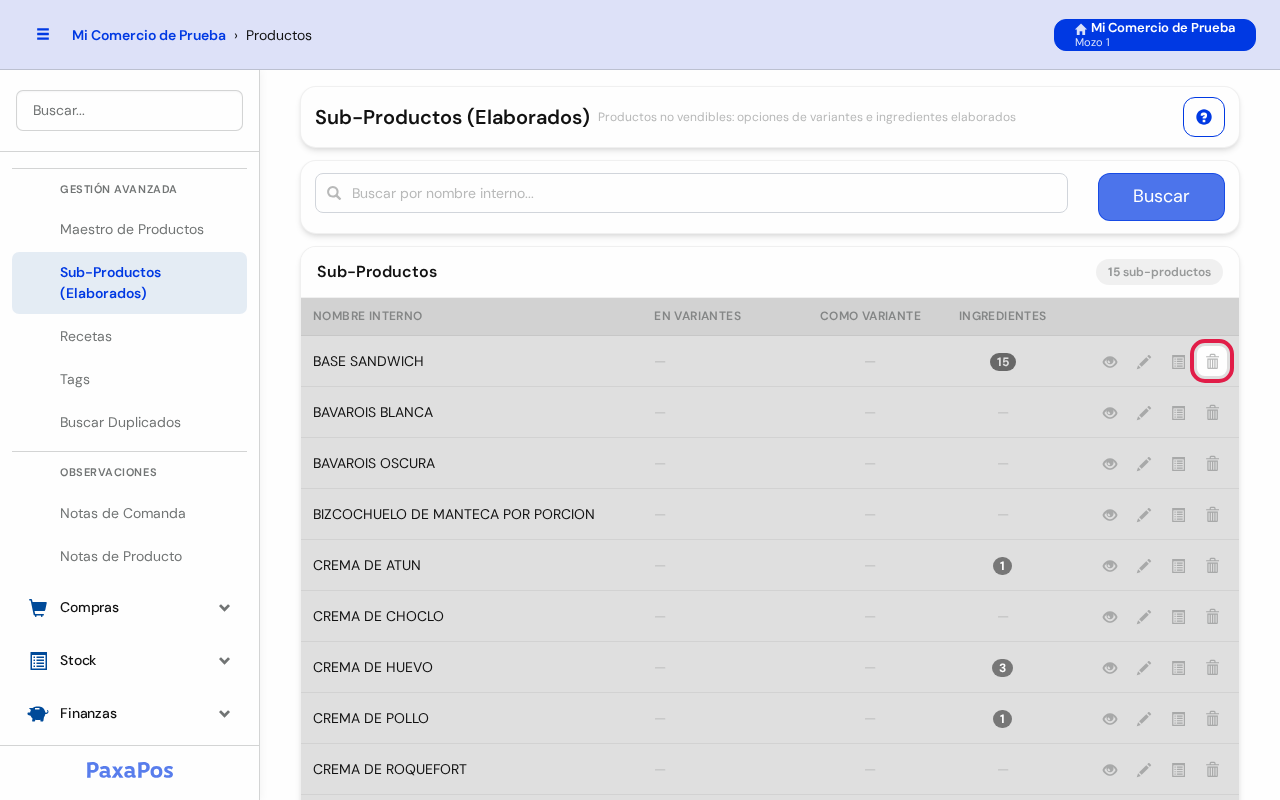1280x800 pixels.
Task: View CREMA DE ROQUEFORT using eye icon
Action: [1110, 770]
